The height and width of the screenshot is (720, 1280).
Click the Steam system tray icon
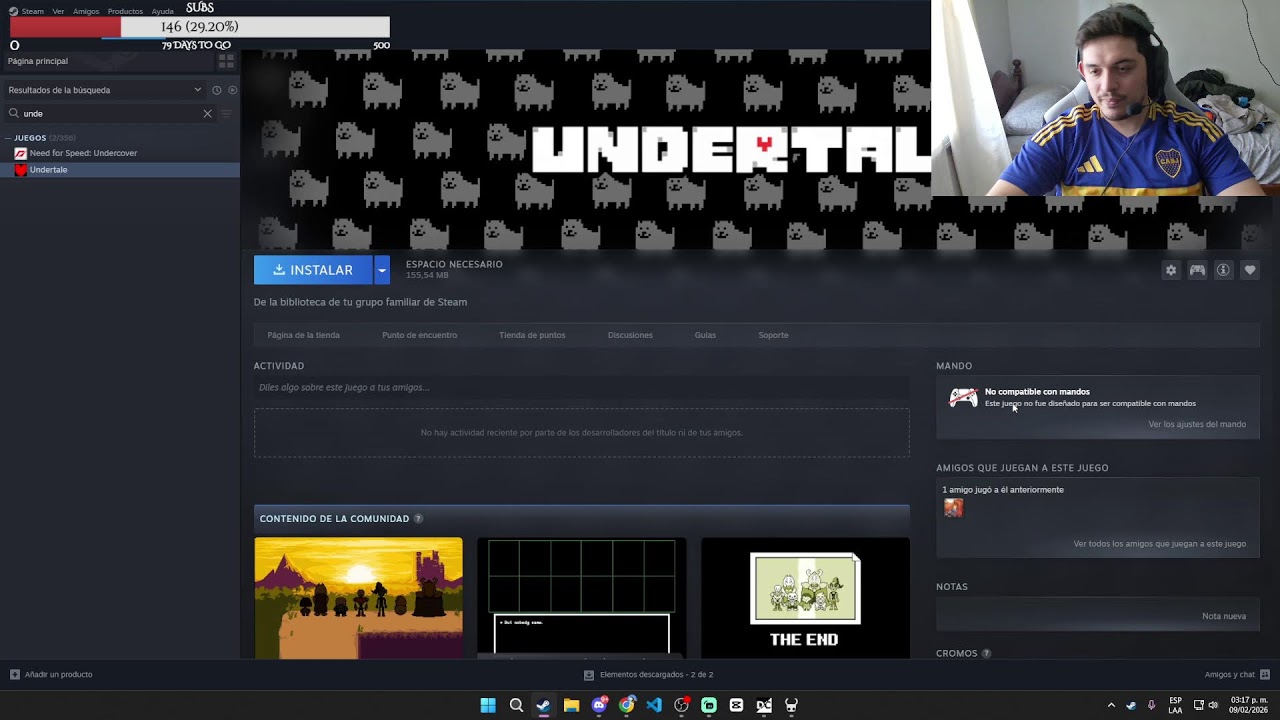click(x=1131, y=705)
